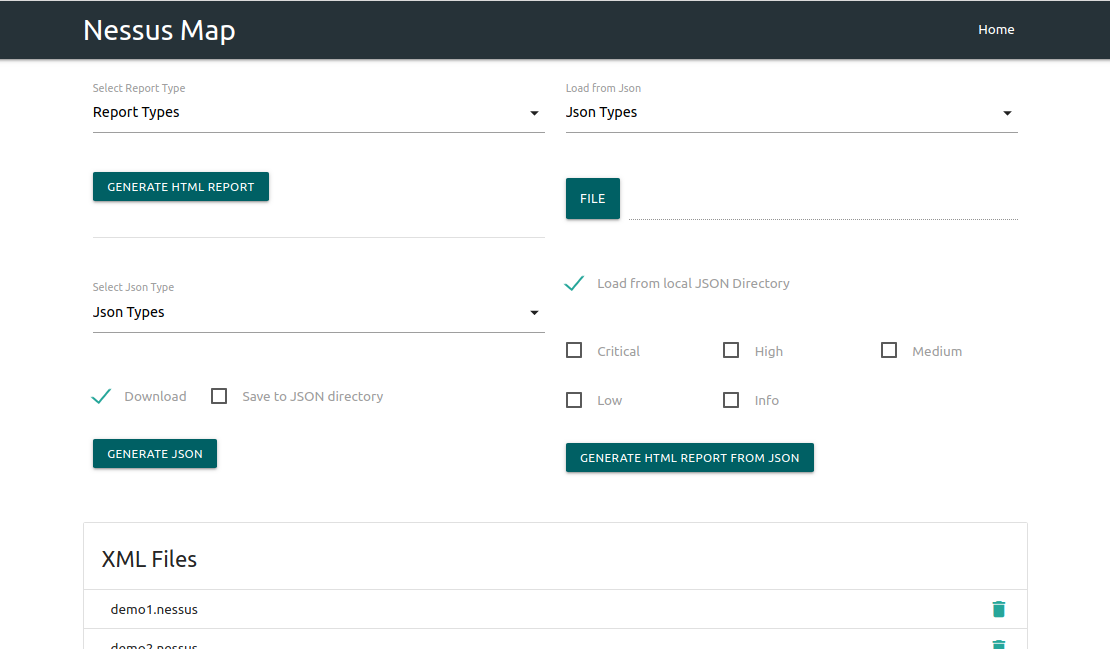This screenshot has width=1110, height=649.
Task: Check the Info severity checkbox
Action: coord(731,400)
